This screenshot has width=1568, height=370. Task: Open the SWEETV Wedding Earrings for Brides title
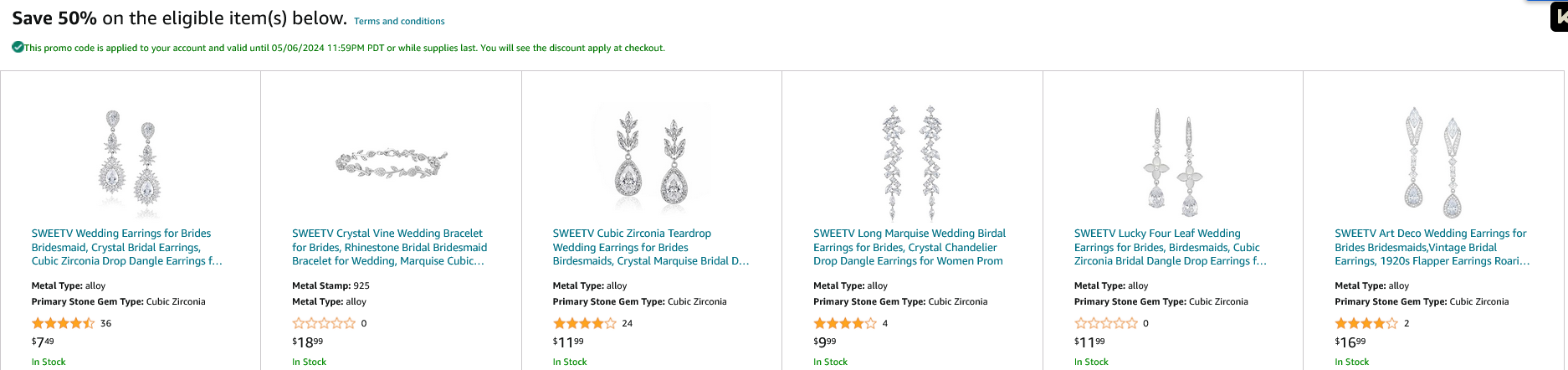126,247
